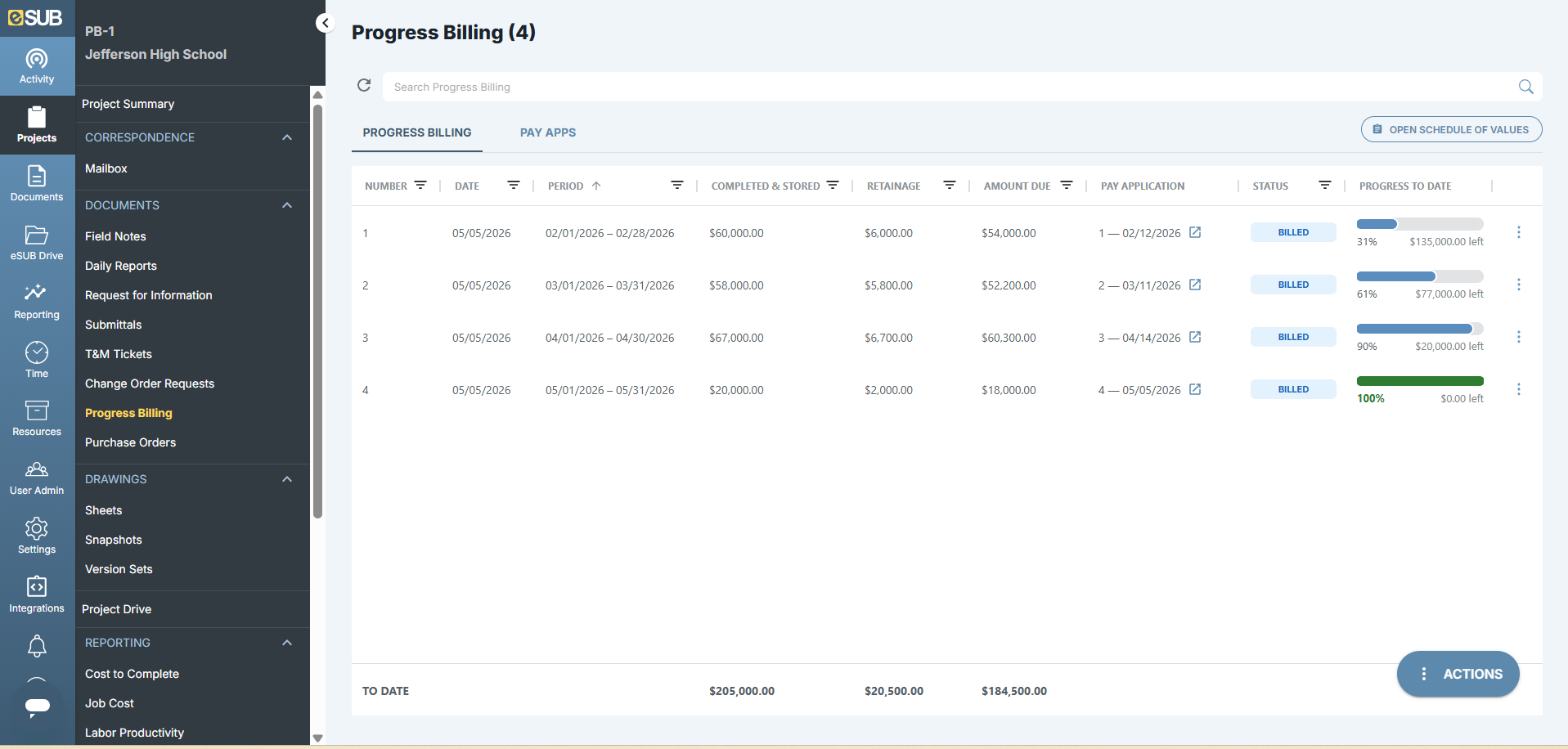The width and height of the screenshot is (1568, 749).
Task: Open the row 2 more options menu
Action: (x=1519, y=285)
